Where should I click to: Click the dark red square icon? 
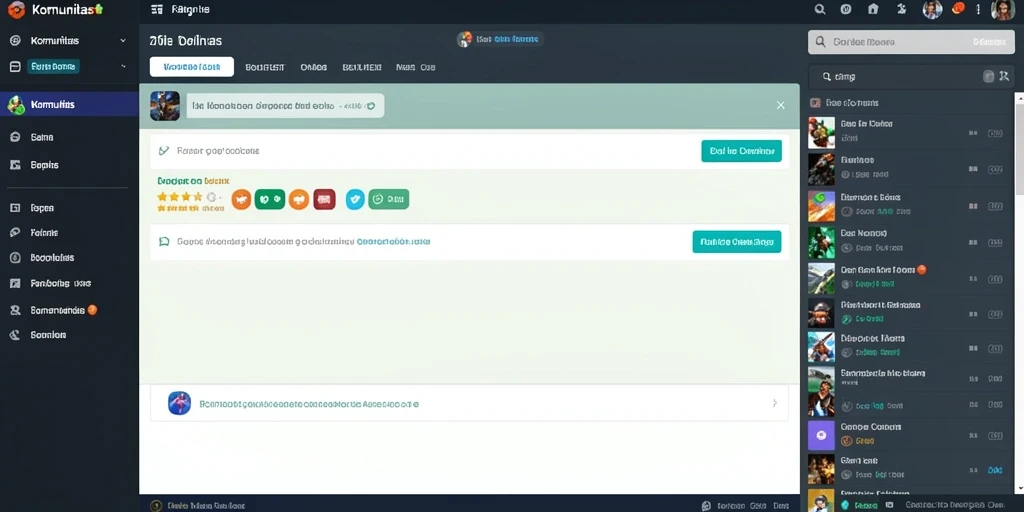coord(325,199)
